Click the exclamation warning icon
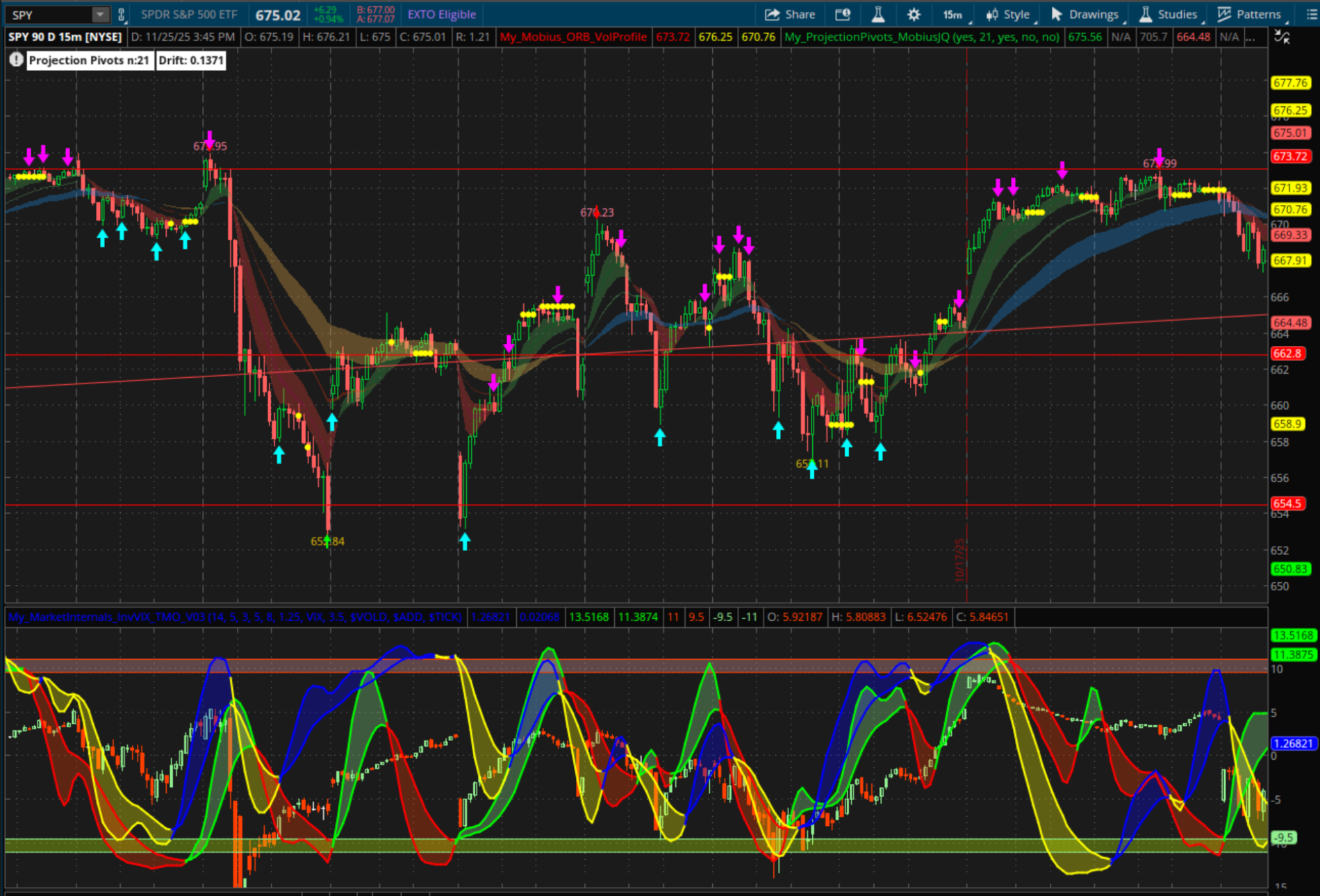 pos(15,60)
